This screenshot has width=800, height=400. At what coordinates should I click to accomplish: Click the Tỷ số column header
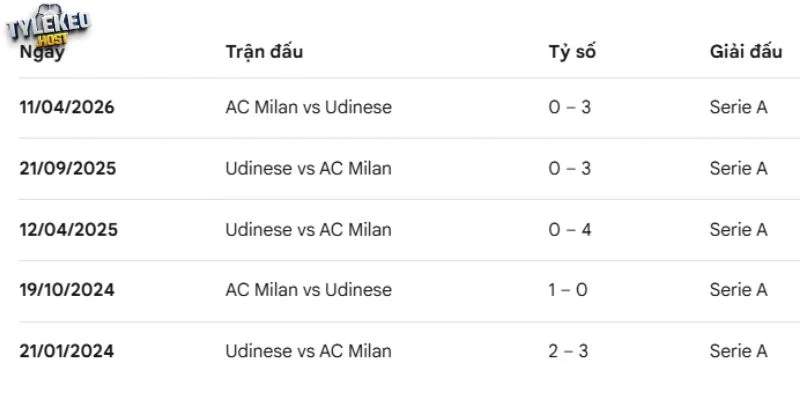pyautogui.click(x=572, y=52)
